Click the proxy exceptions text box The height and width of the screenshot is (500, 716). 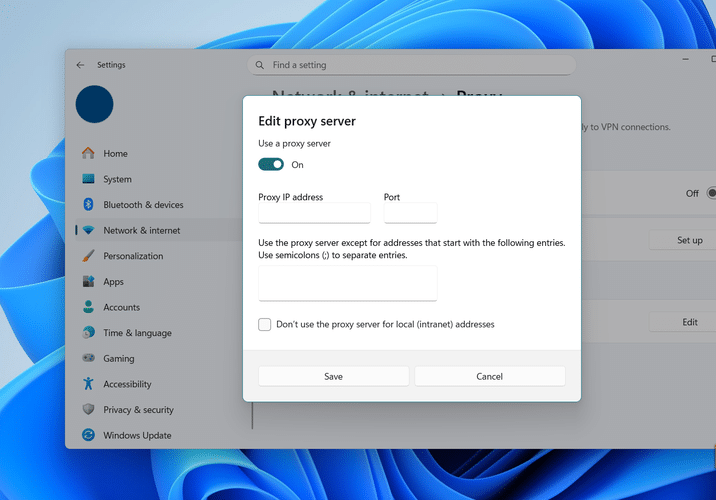tap(347, 283)
